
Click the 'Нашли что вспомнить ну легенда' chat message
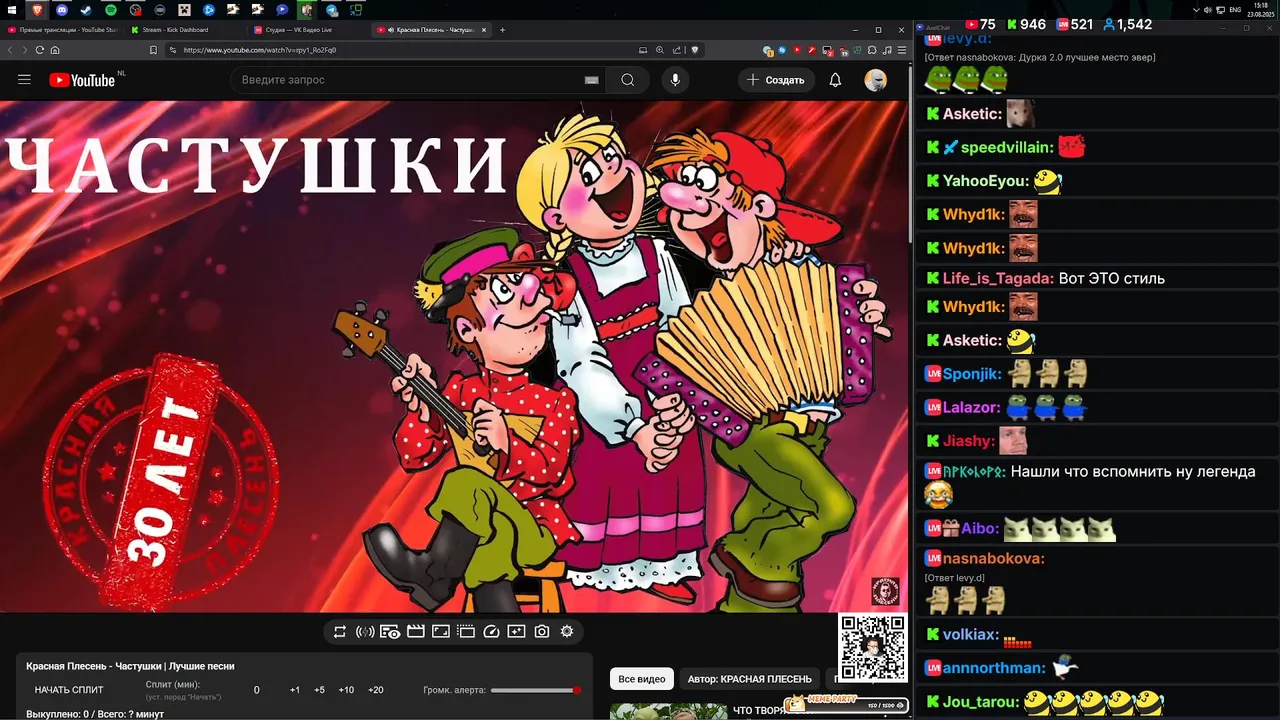coord(1133,472)
